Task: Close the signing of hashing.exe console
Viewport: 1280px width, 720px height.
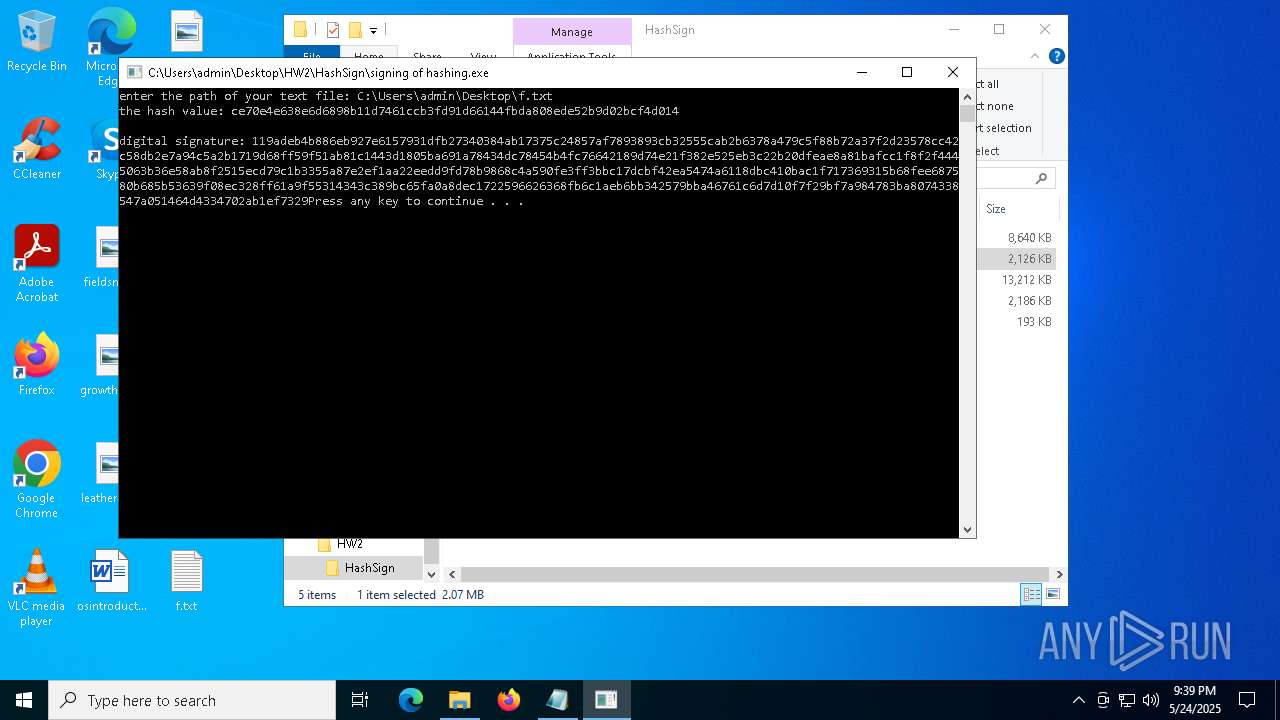Action: pyautogui.click(x=953, y=72)
